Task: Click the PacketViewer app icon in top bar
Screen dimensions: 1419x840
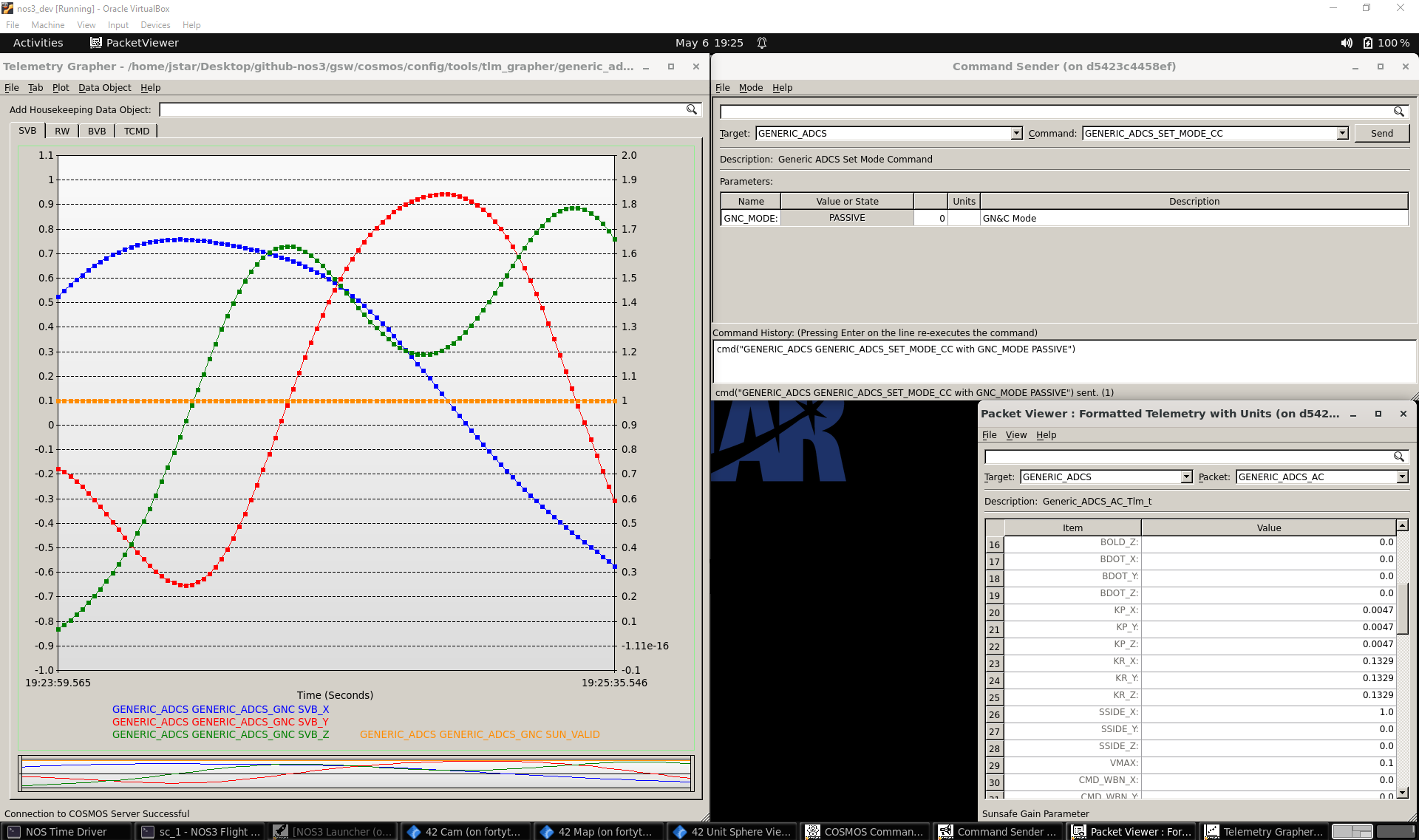Action: (x=95, y=43)
